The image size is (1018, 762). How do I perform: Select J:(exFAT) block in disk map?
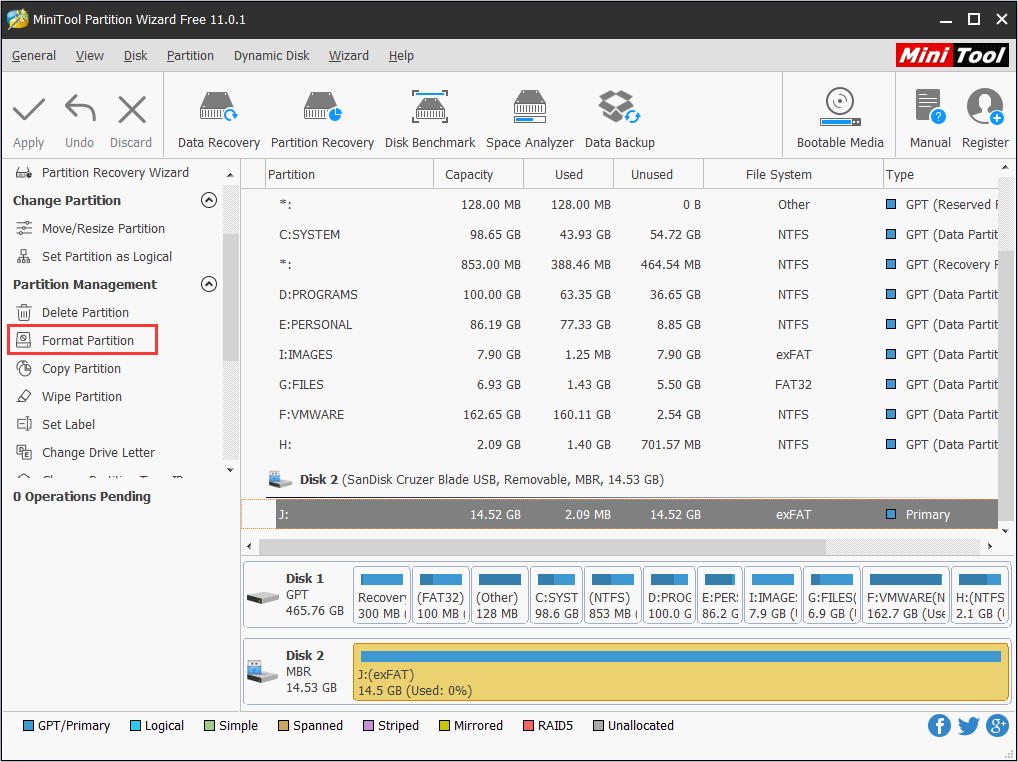(680, 672)
